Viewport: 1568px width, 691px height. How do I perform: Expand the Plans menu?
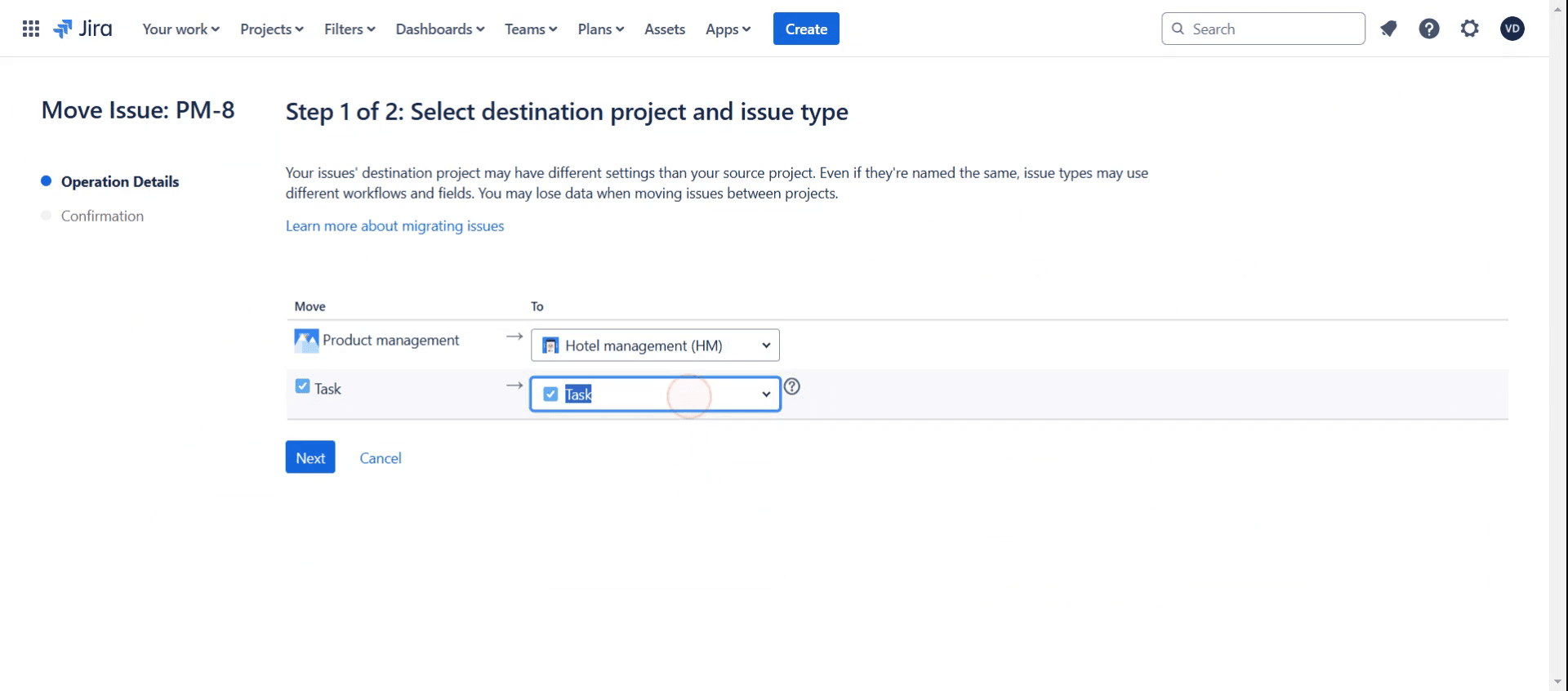point(600,29)
